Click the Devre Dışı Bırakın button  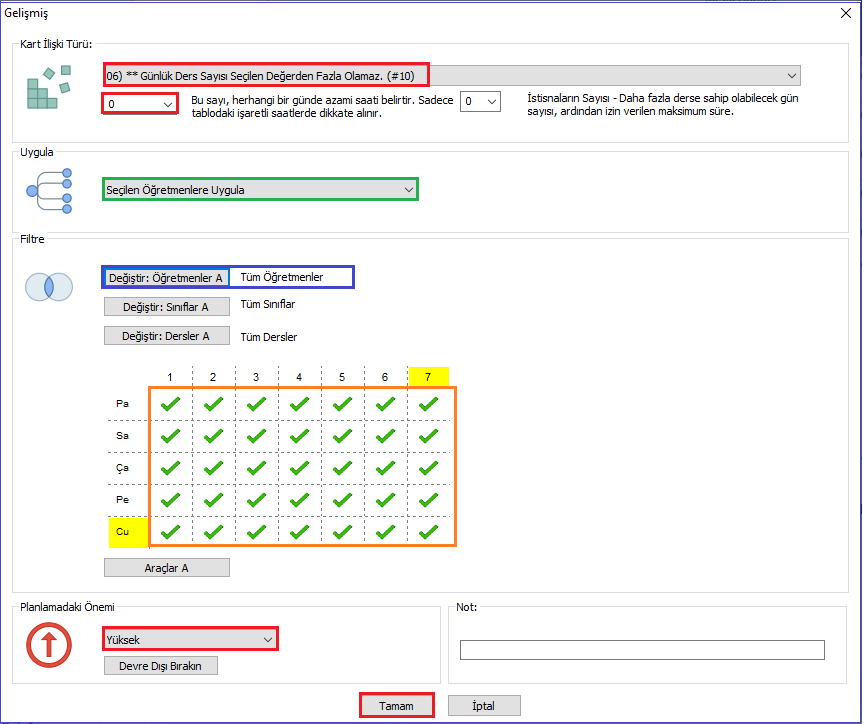pyautogui.click(x=160, y=666)
